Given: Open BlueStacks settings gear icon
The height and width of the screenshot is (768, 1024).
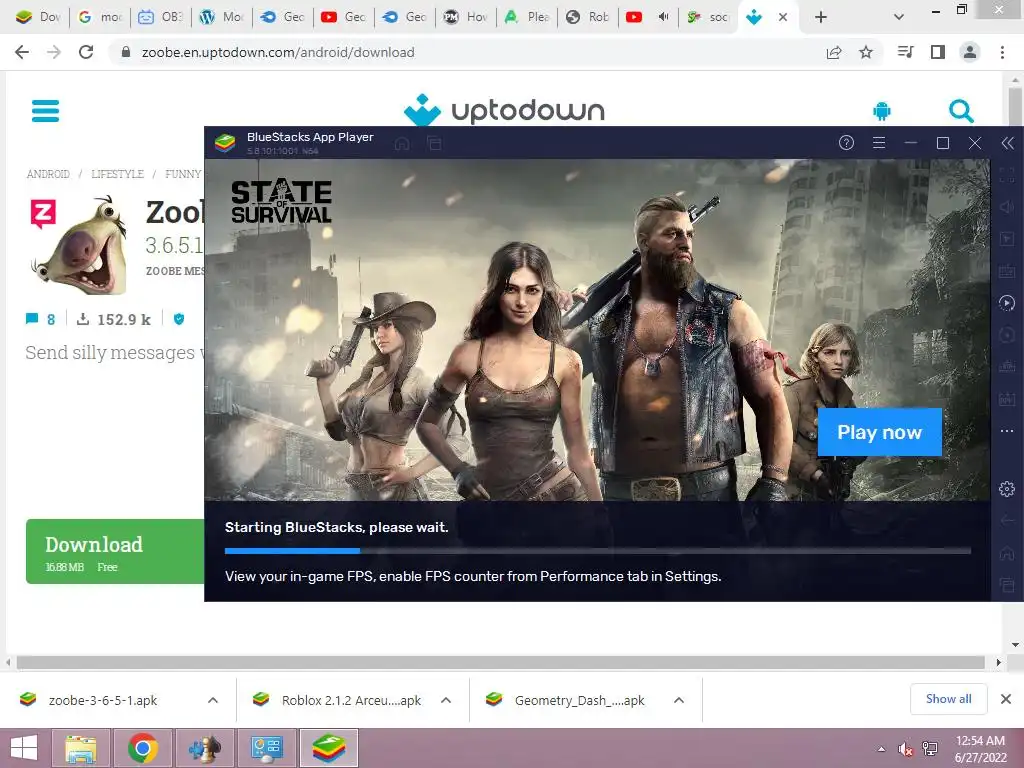Looking at the screenshot, I should point(1006,488).
